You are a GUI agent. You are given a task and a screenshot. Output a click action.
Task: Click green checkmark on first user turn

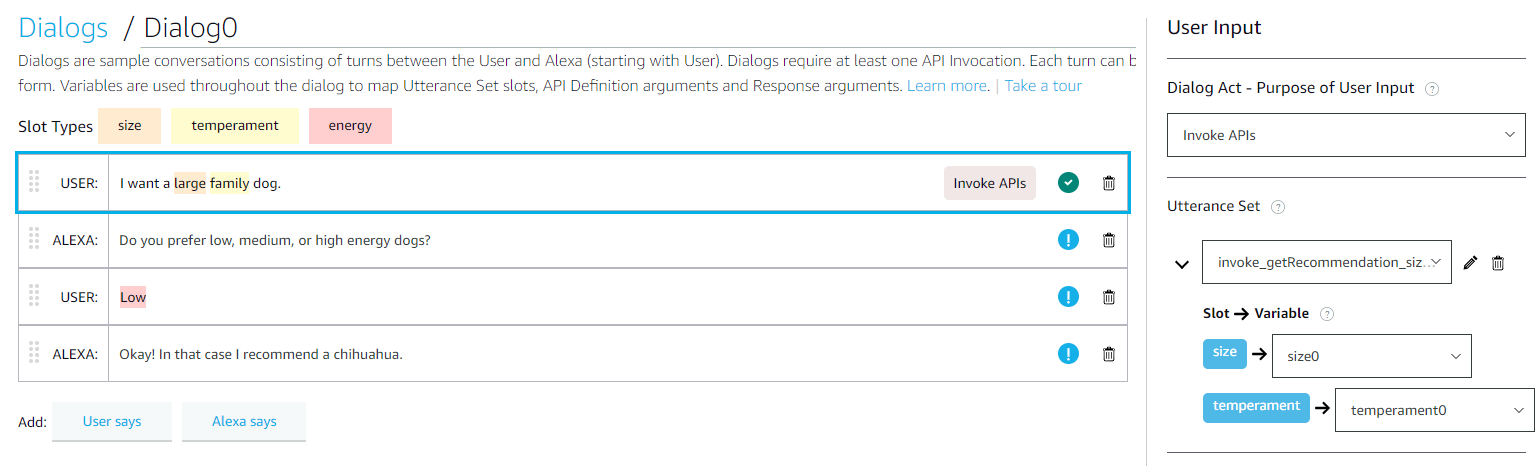tap(1068, 183)
